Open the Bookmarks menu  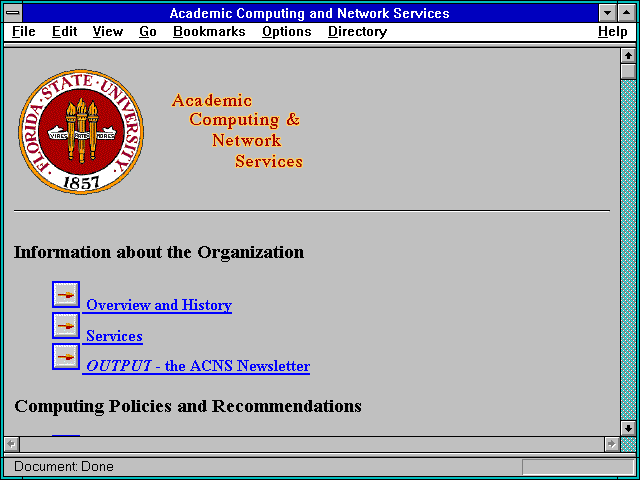click(x=209, y=32)
